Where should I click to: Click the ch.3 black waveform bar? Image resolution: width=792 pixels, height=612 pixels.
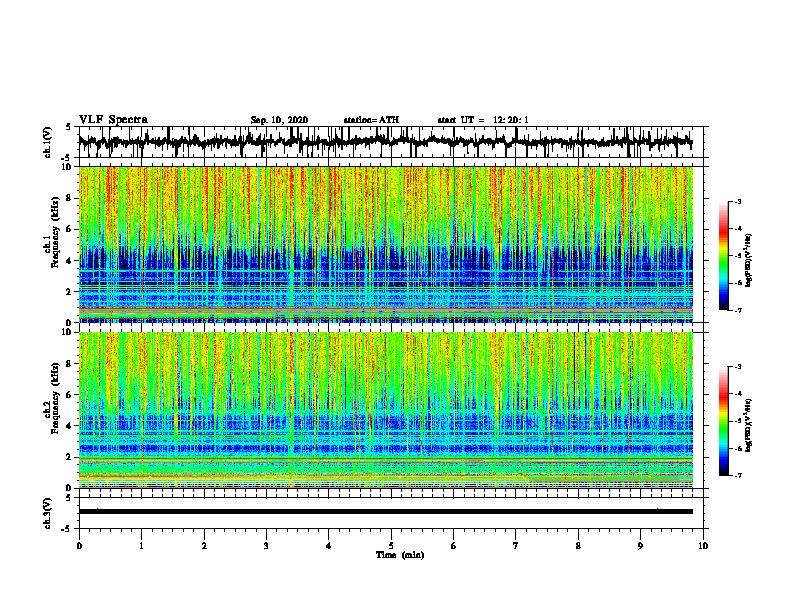[x=386, y=512]
